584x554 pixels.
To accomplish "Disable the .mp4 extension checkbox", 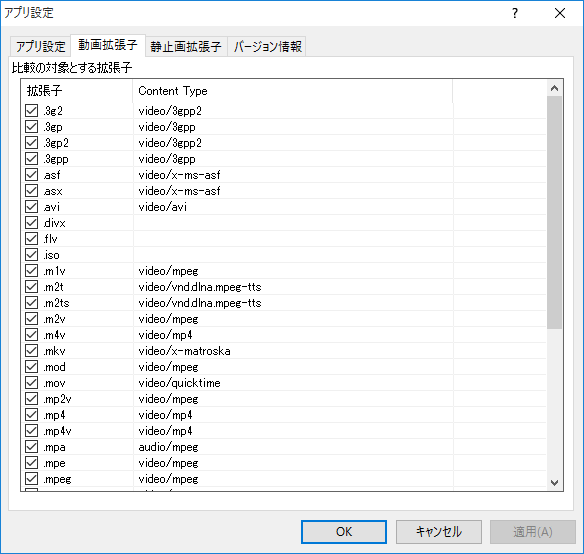I will pos(32,415).
